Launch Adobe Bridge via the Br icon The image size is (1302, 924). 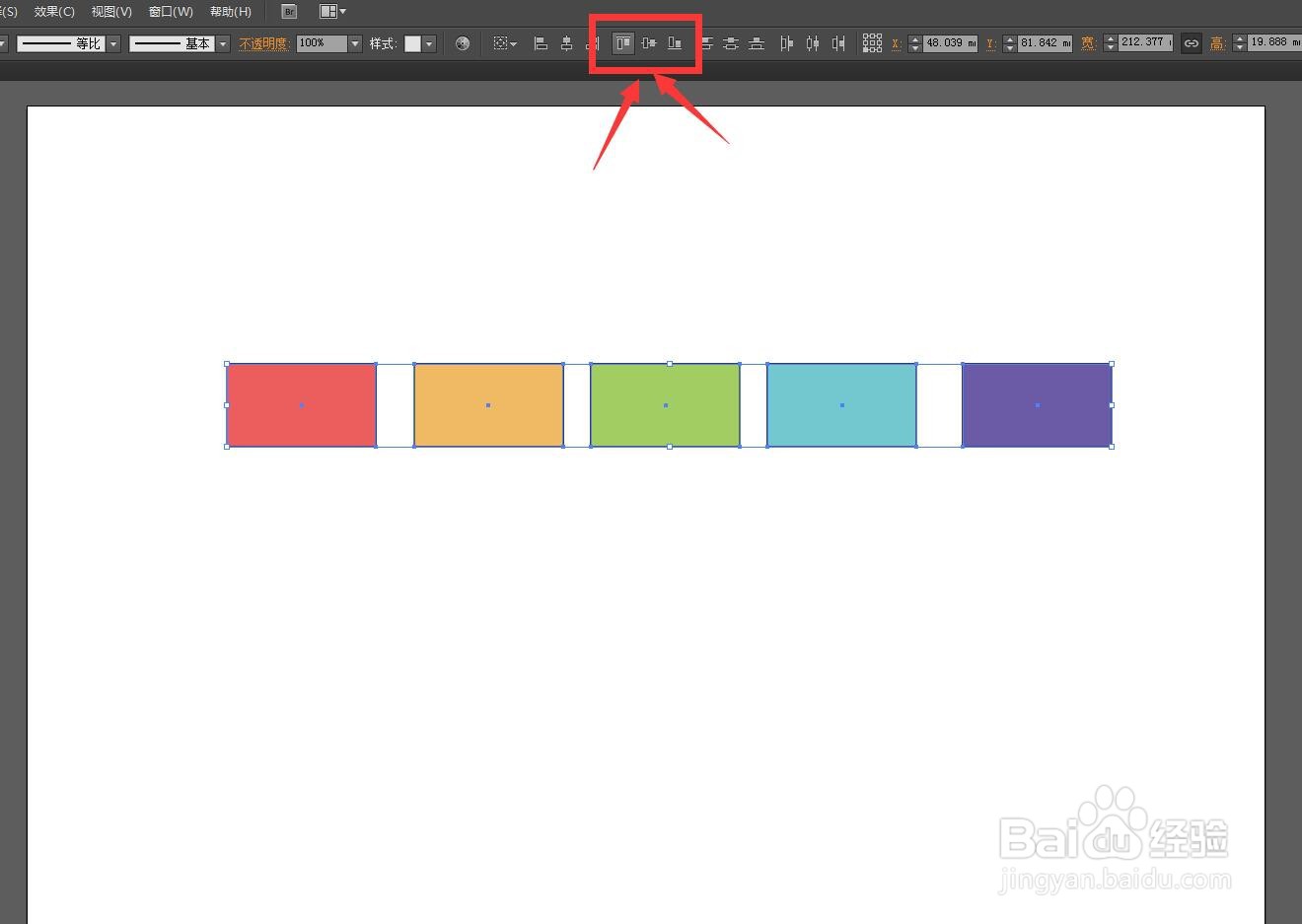coord(288,11)
